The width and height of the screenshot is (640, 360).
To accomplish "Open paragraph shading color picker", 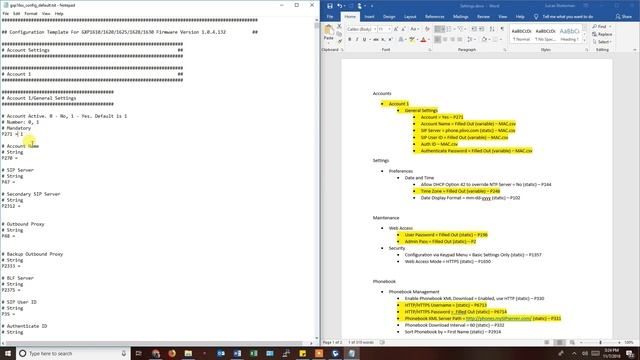I will point(484,40).
